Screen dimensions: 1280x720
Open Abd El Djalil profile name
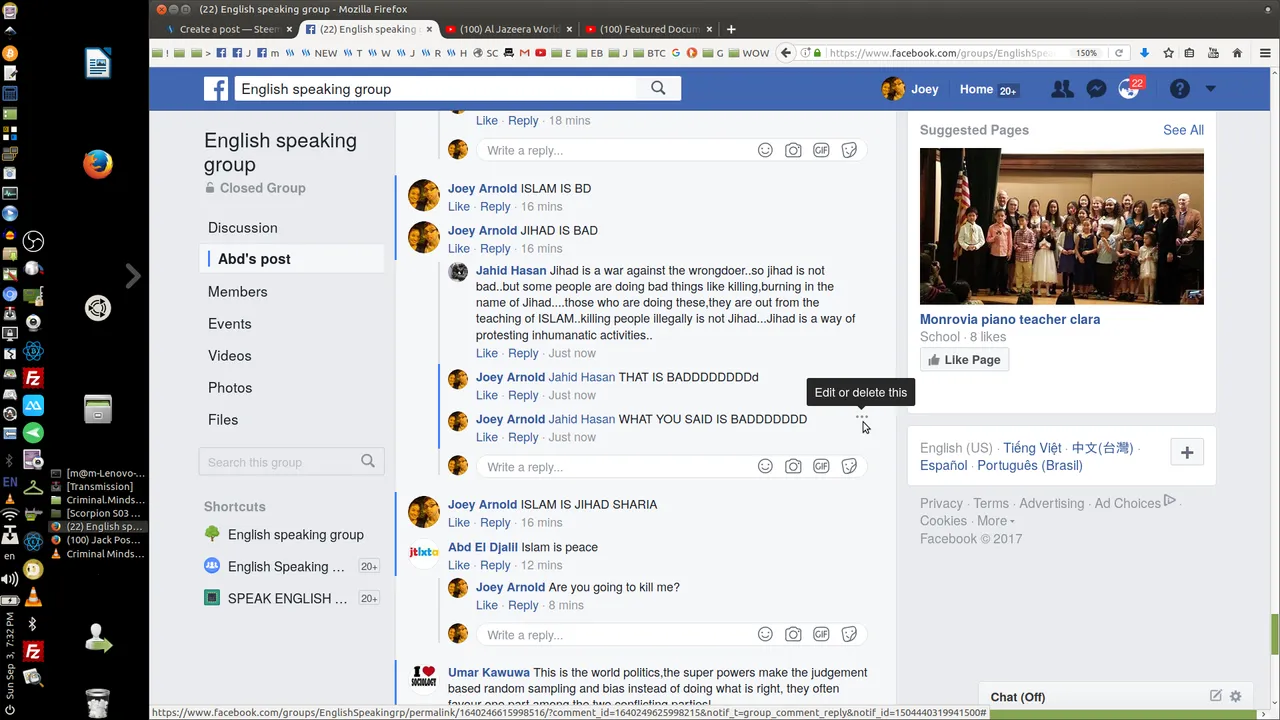coord(483,547)
